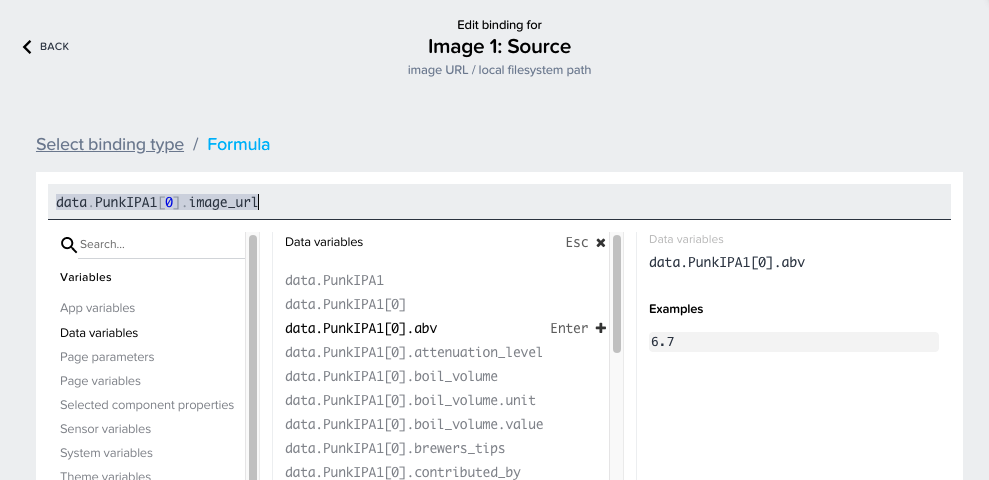This screenshot has width=989, height=480.
Task: Open Page variables category
Action: click(100, 381)
